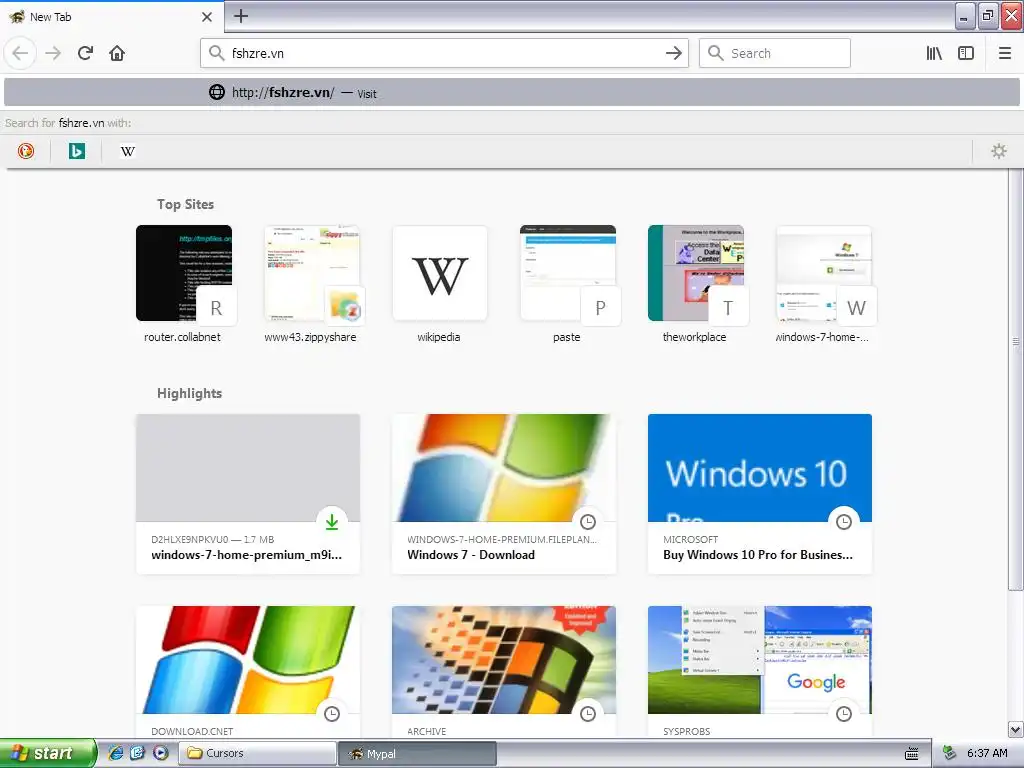
Task: Click the Top Sites heading
Action: [185, 204]
